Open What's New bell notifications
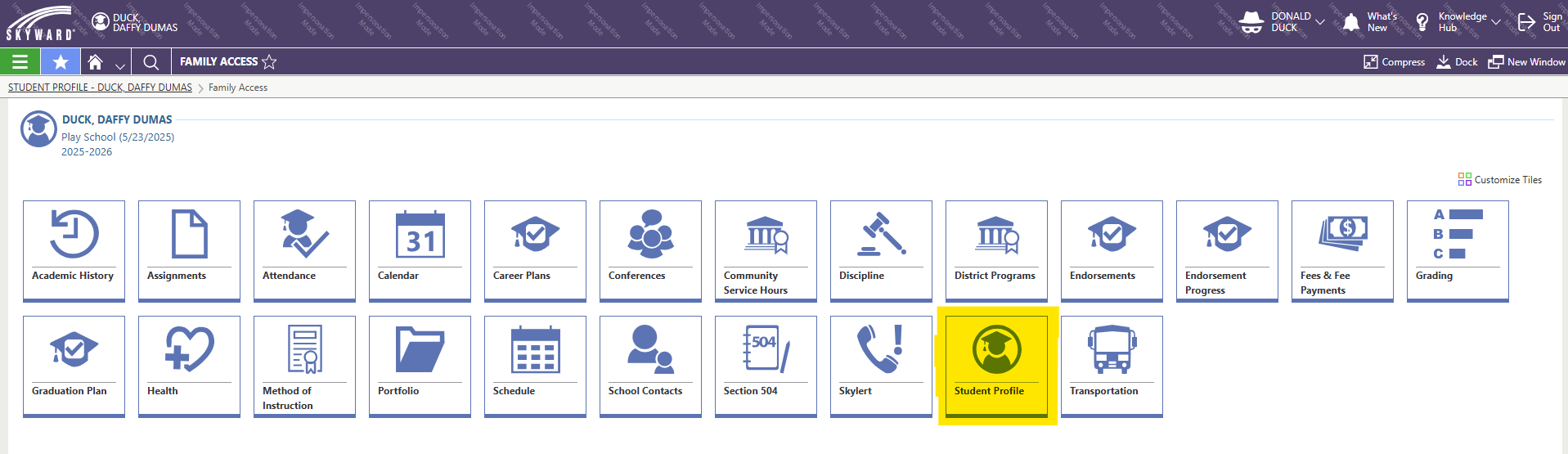 click(x=1368, y=22)
